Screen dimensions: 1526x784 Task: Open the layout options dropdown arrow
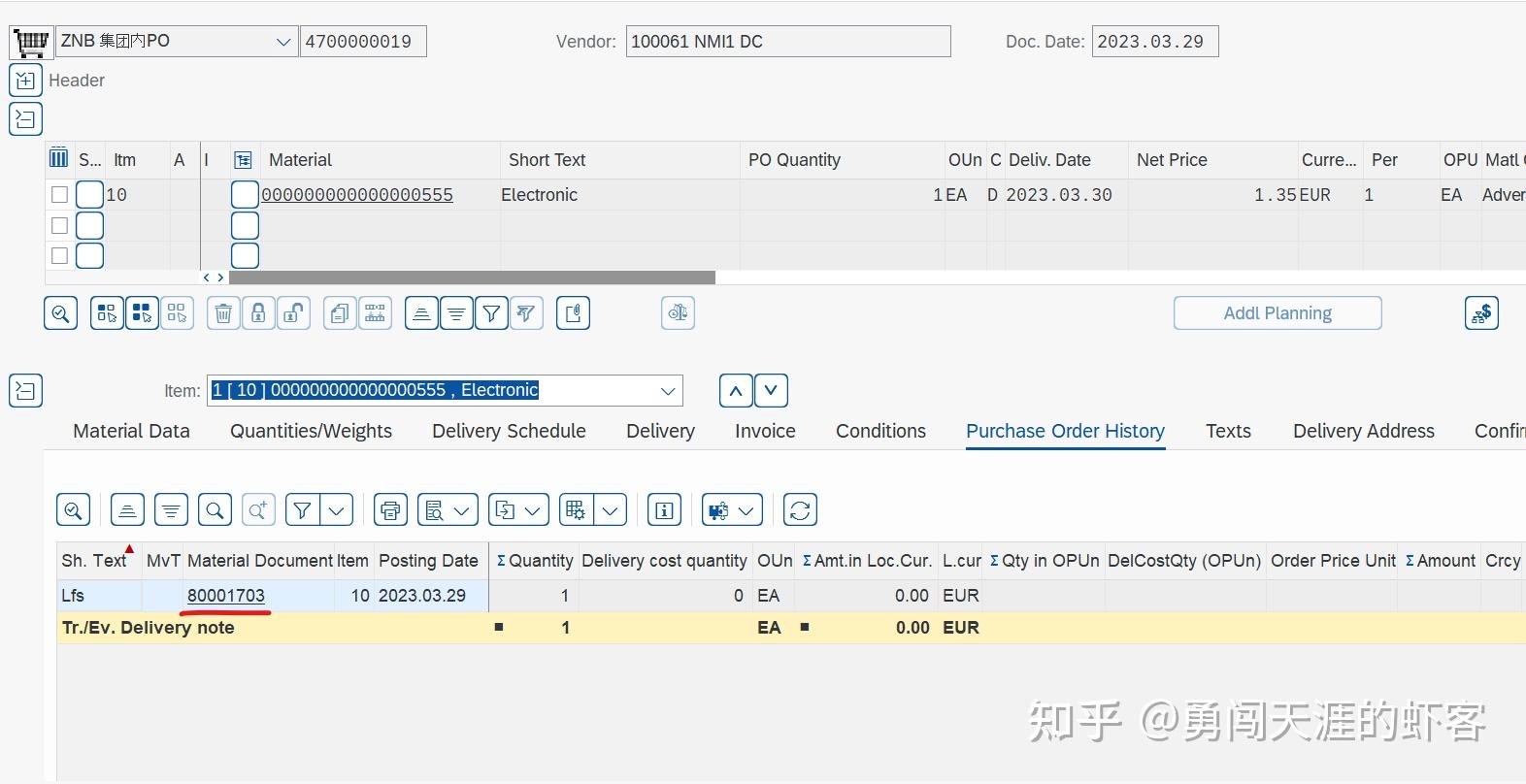click(610, 510)
